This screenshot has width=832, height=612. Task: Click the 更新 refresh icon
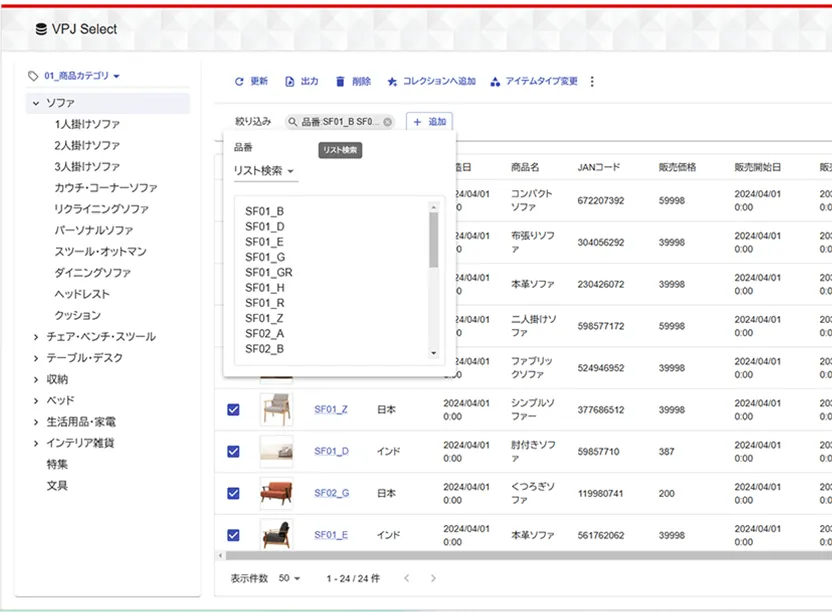[x=241, y=82]
